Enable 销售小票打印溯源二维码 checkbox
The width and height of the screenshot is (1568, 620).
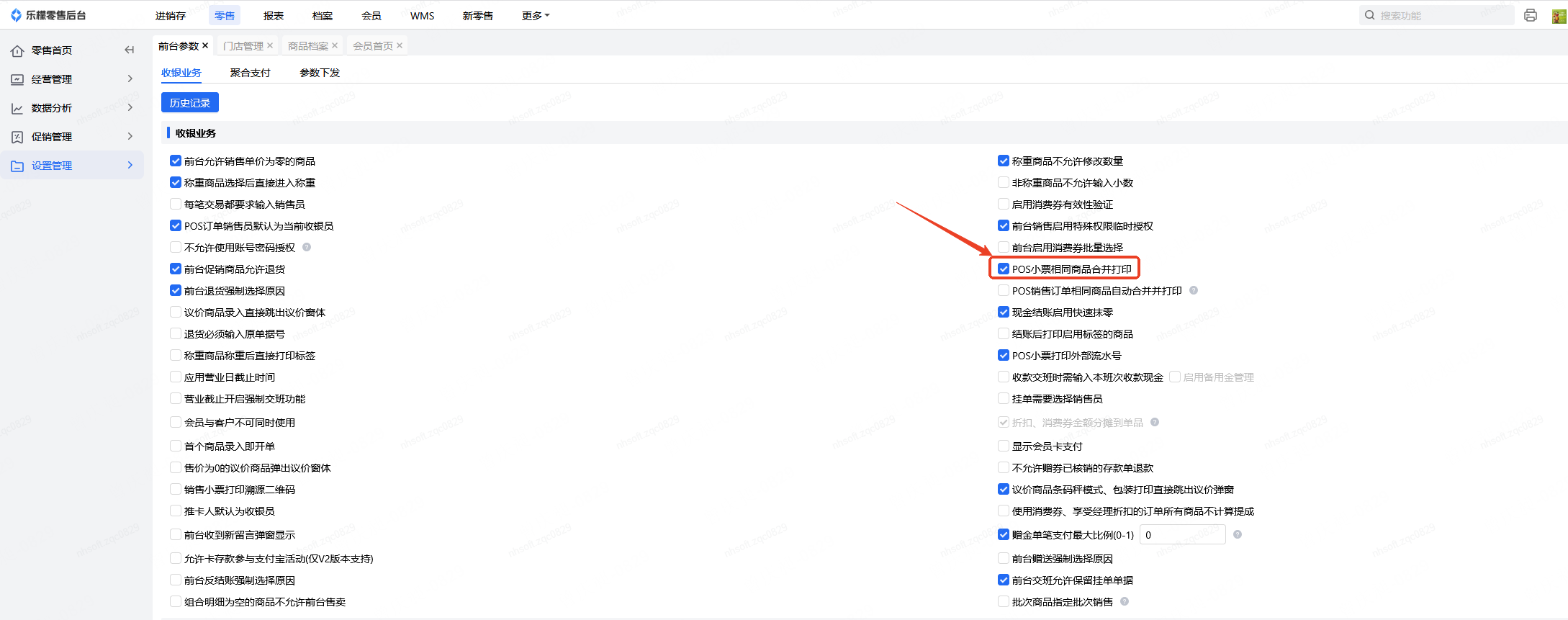[176, 489]
